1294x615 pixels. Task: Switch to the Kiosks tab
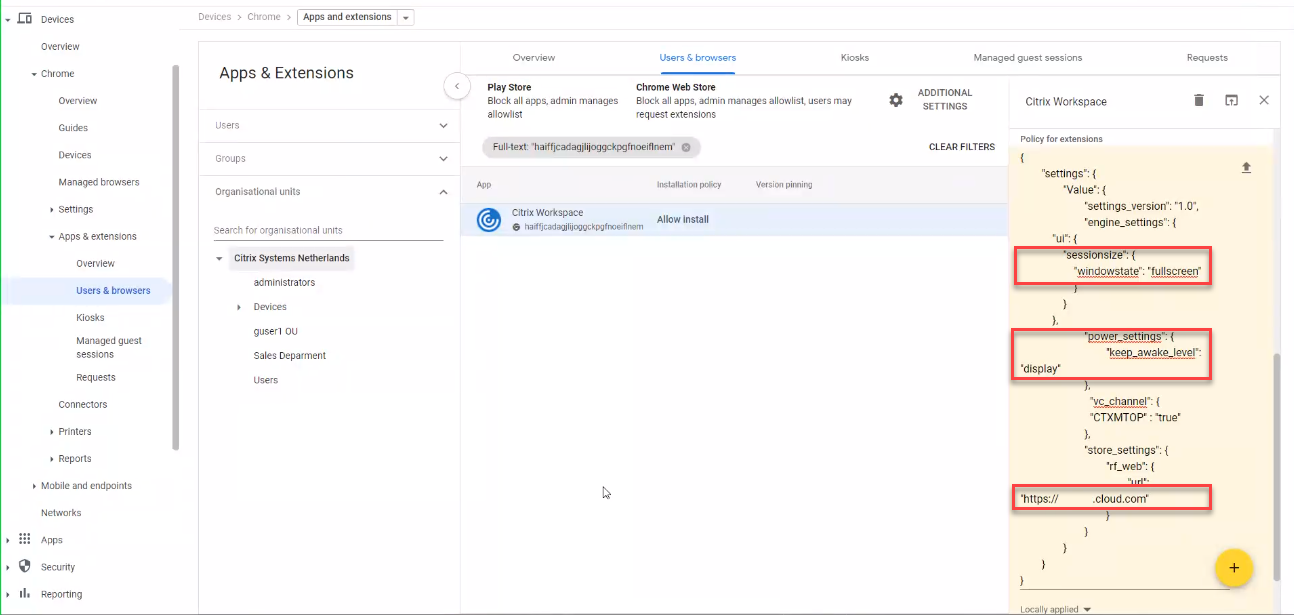(854, 58)
